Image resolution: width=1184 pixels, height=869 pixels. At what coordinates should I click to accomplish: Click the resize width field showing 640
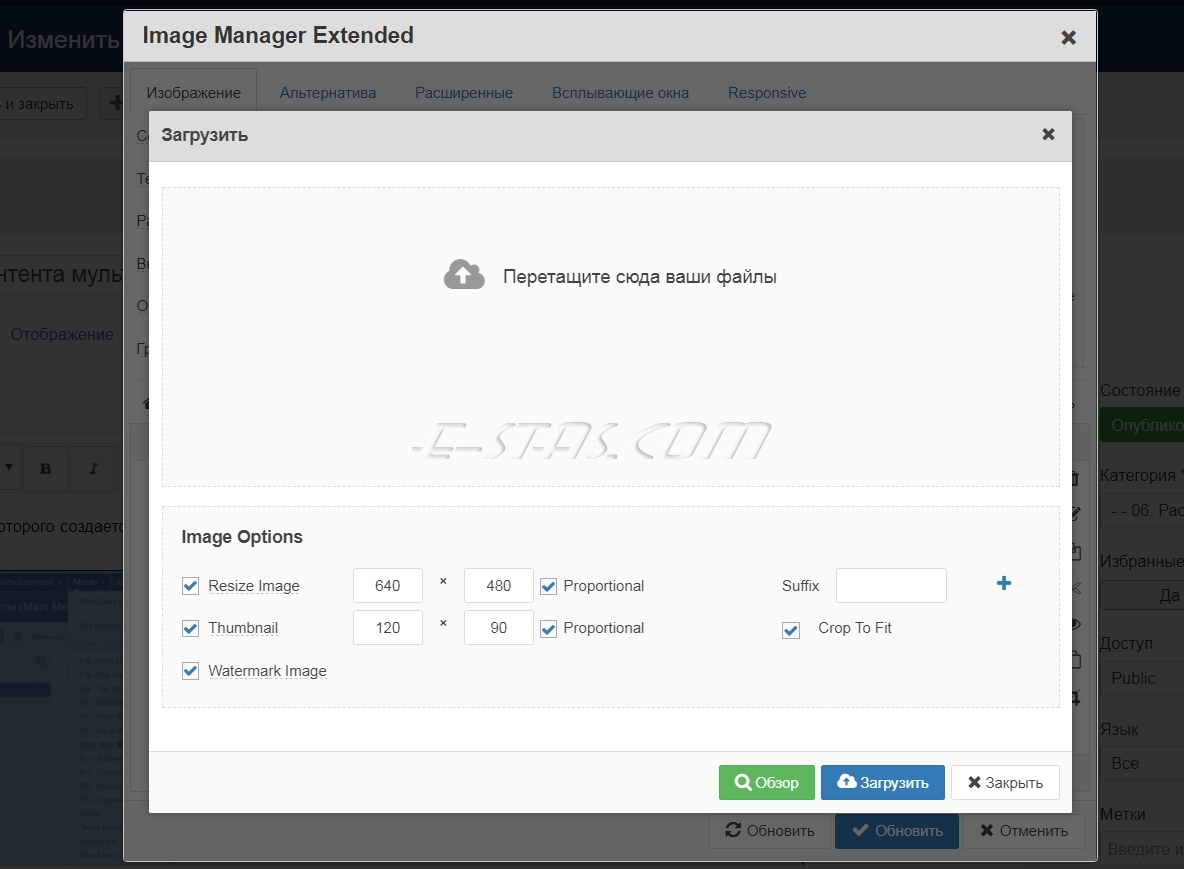(387, 586)
